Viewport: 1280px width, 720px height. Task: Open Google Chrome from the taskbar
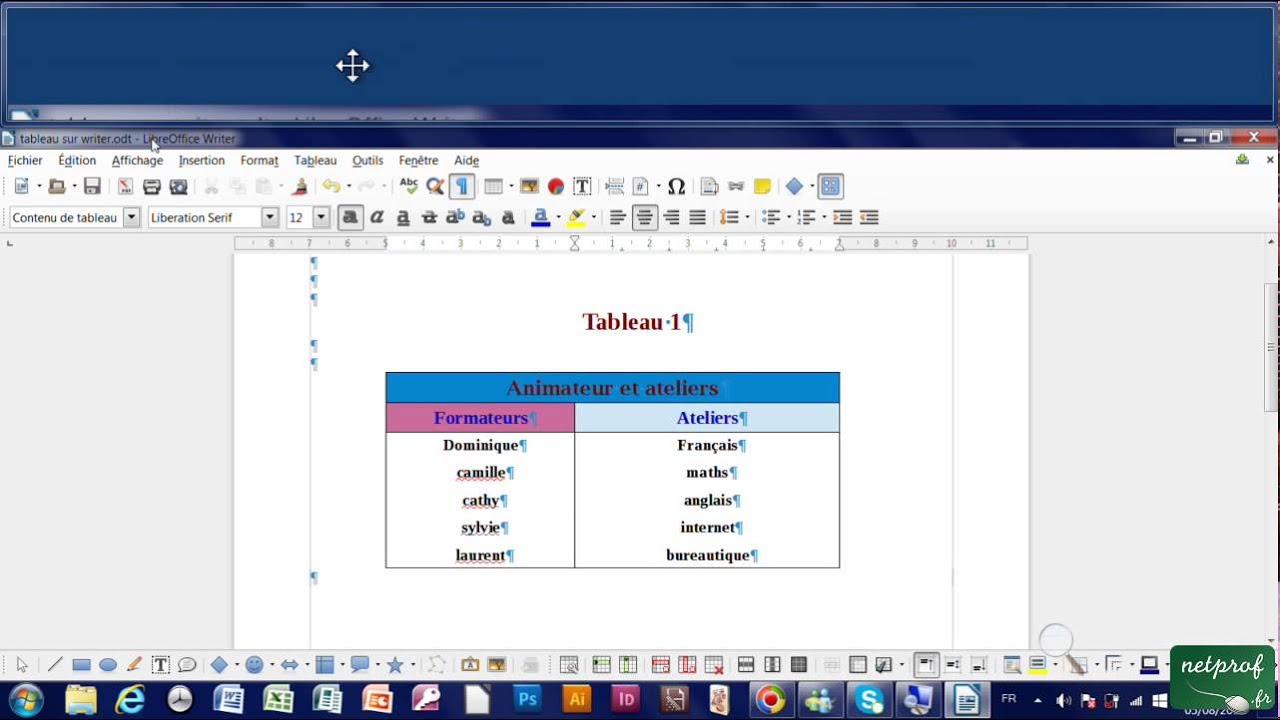770,699
